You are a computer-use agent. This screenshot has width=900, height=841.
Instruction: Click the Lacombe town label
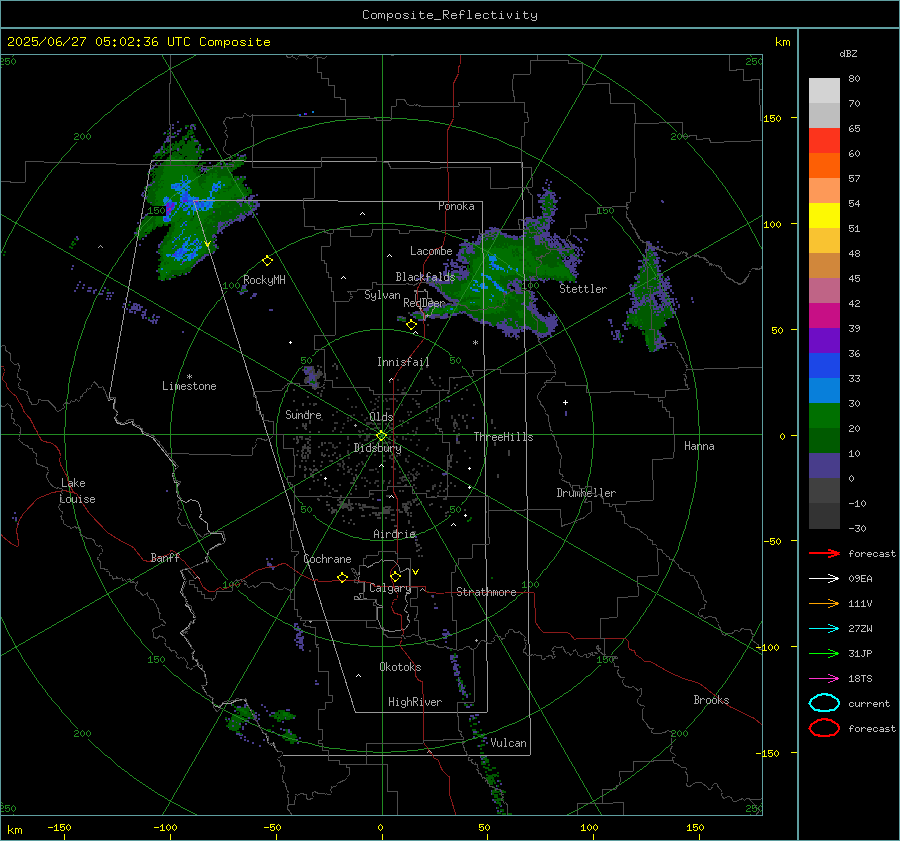tap(431, 251)
